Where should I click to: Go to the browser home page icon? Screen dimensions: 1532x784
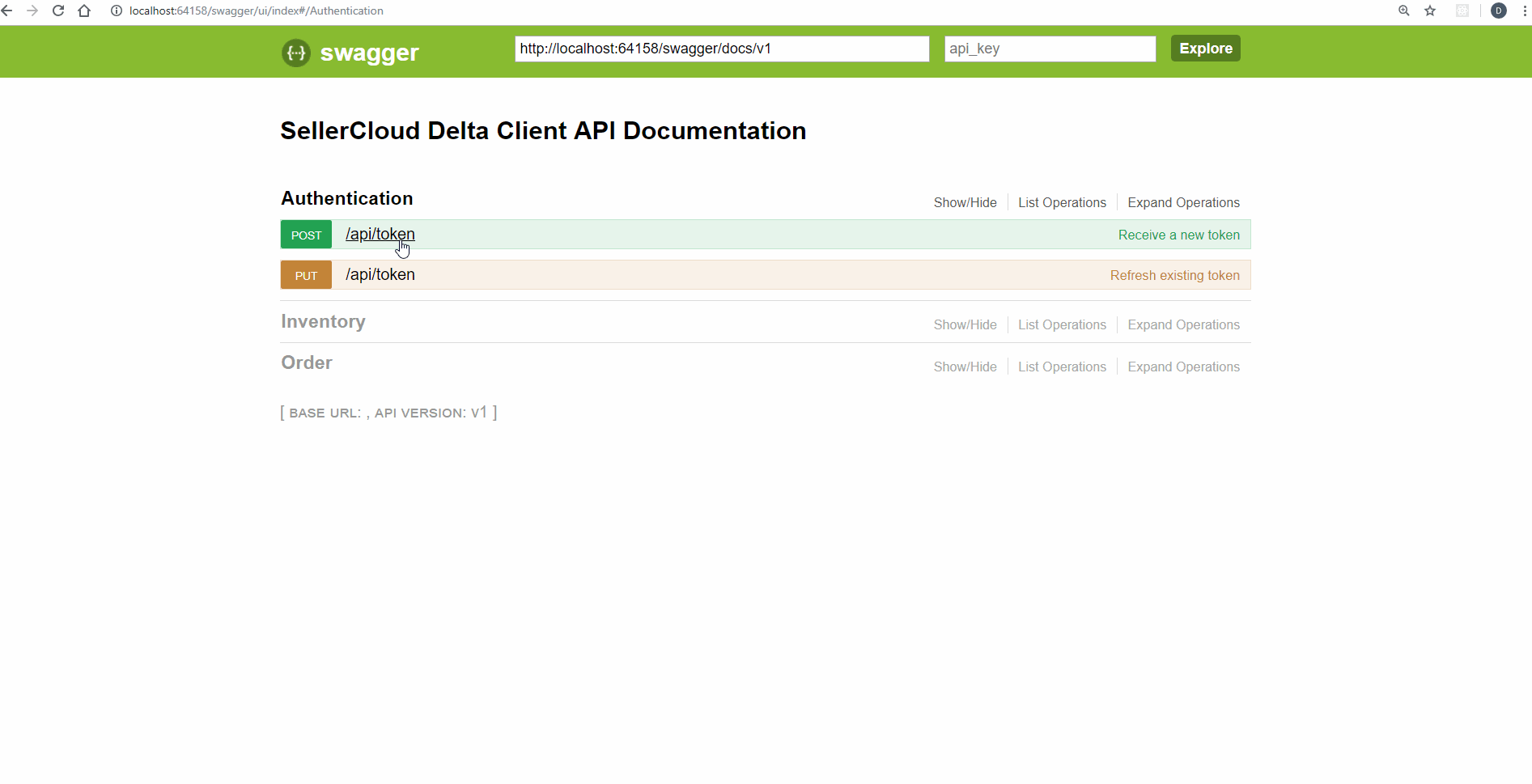coord(84,11)
